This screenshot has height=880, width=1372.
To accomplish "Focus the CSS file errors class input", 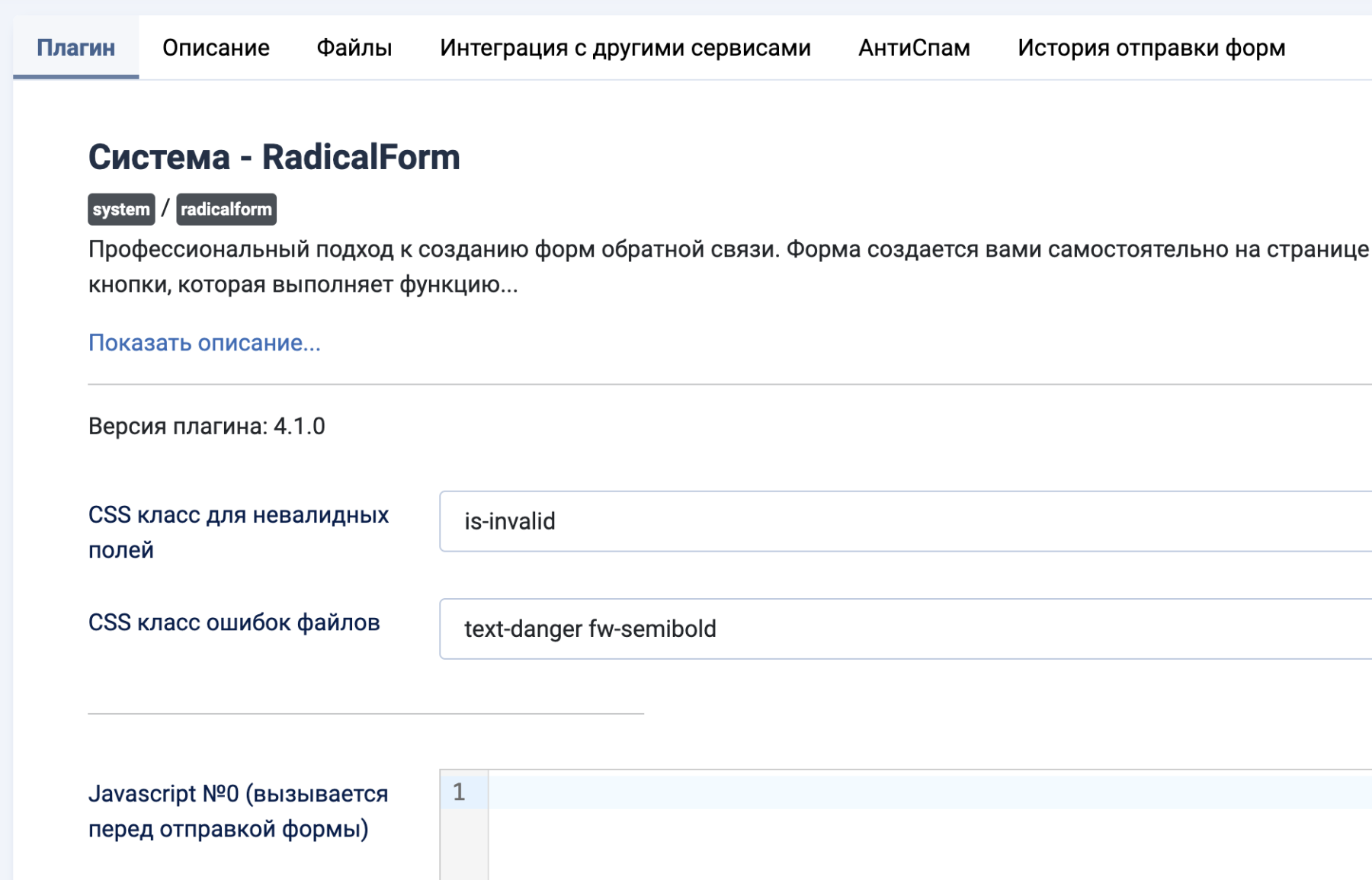I will click(899, 629).
